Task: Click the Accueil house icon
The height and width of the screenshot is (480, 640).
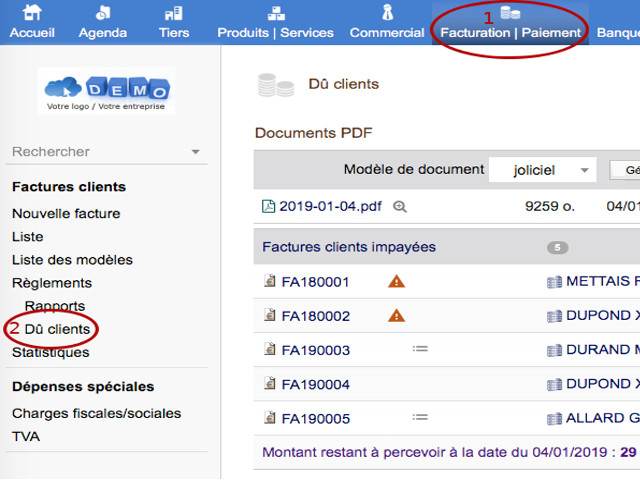Action: point(32,12)
